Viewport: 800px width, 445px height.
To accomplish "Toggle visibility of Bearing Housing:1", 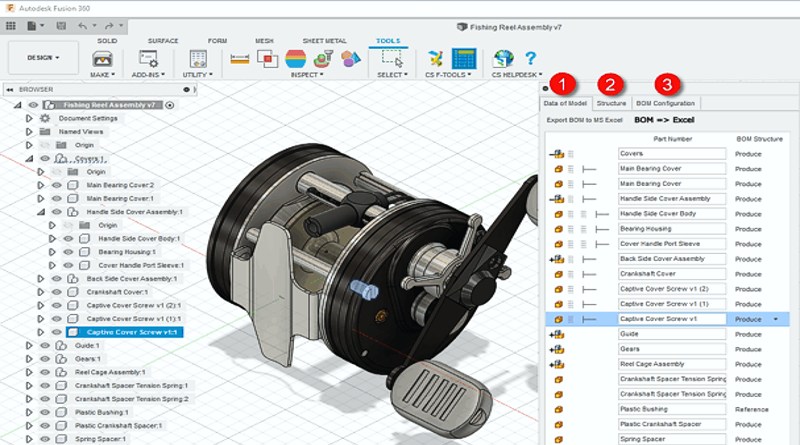I will pyautogui.click(x=68, y=252).
